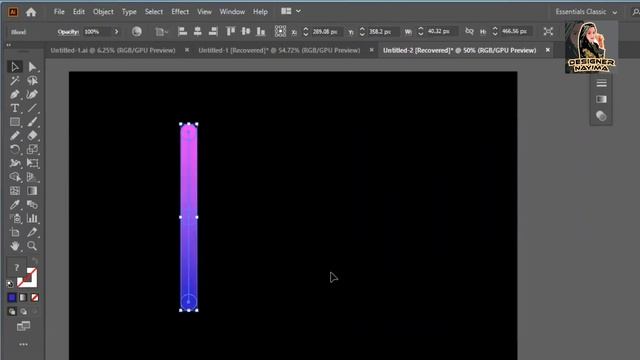Select the Zoom tool
The image size is (640, 360).
tap(32, 246)
